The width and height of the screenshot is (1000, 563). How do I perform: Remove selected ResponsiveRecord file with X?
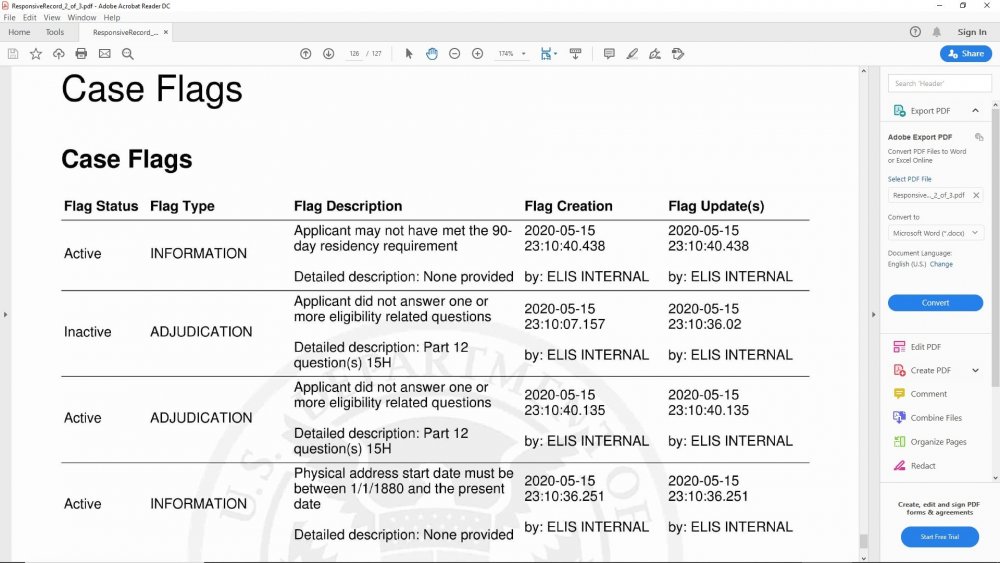point(976,195)
